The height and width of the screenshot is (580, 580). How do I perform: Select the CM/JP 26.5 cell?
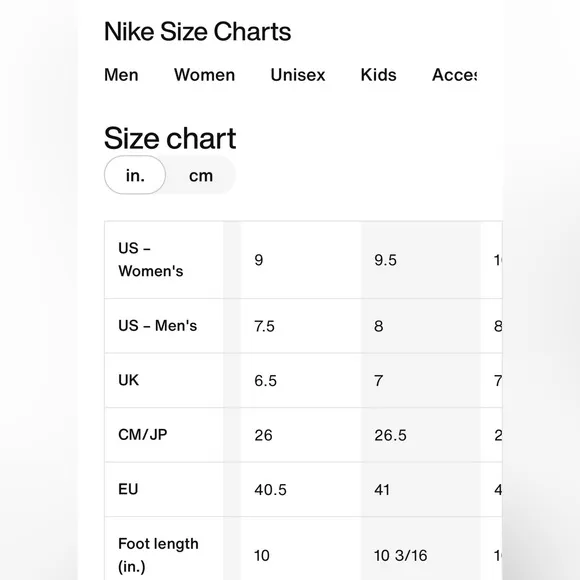(x=421, y=435)
